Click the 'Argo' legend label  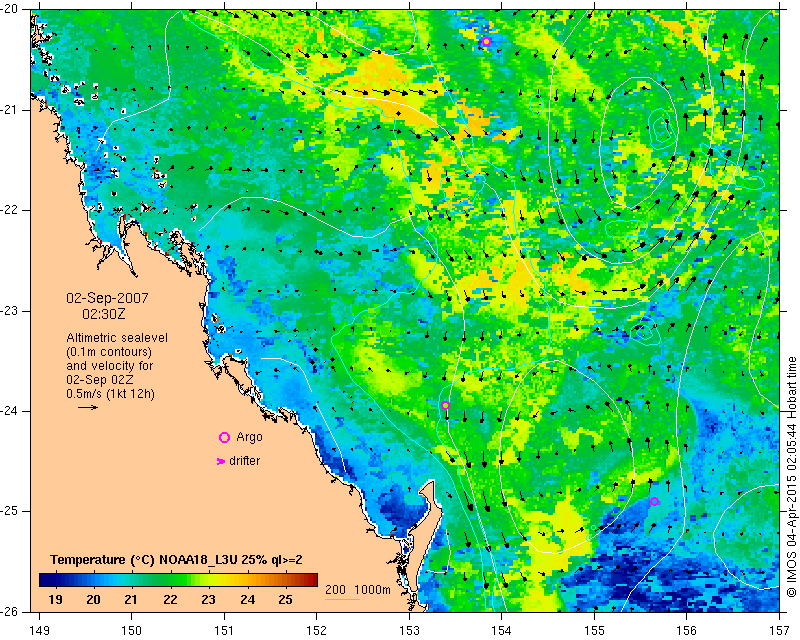pyautogui.click(x=249, y=437)
